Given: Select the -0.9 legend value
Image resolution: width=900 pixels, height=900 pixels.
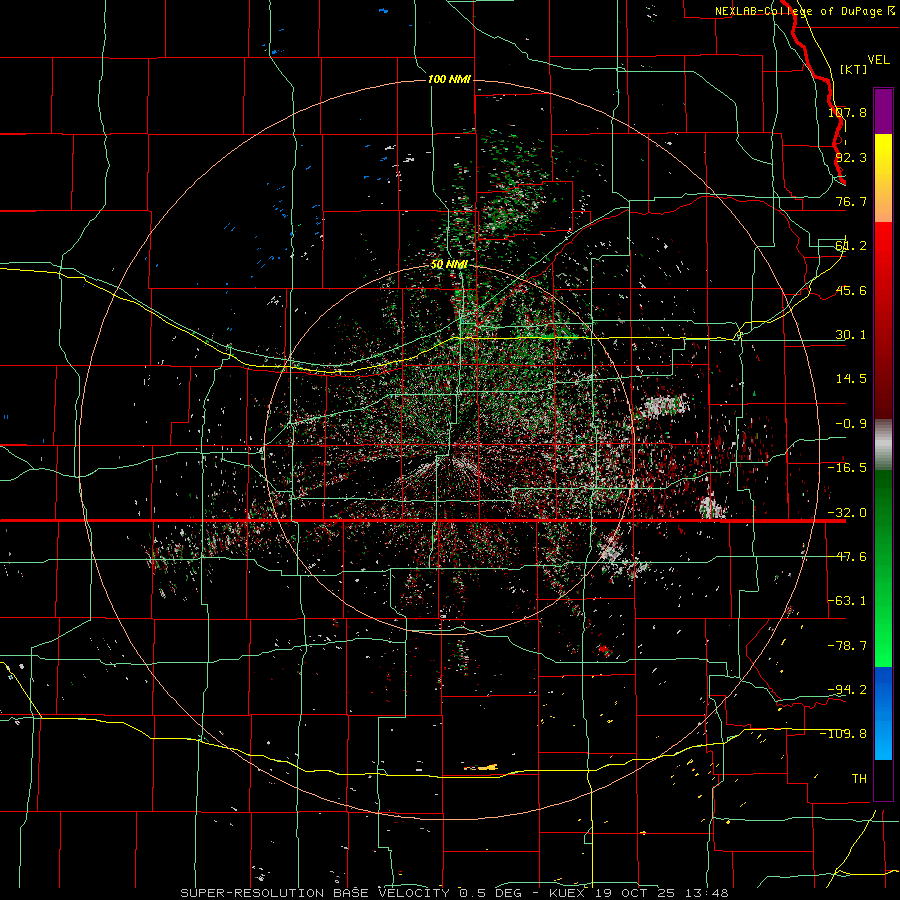Looking at the screenshot, I should [x=851, y=424].
